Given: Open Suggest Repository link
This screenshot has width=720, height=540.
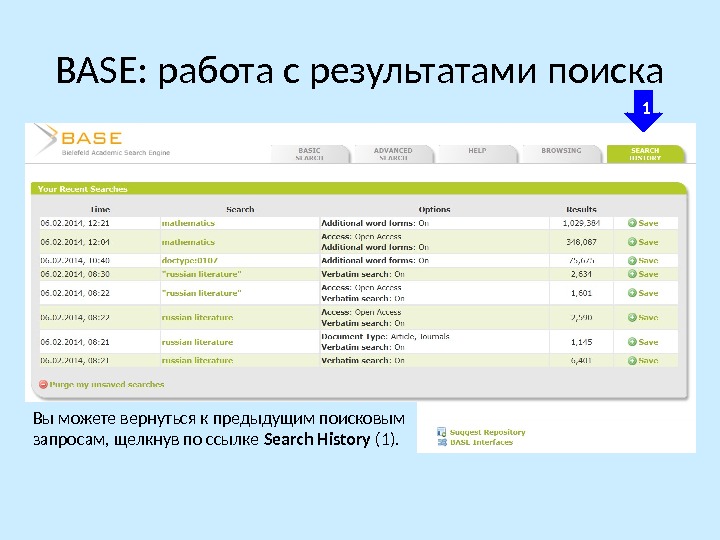Looking at the screenshot, I should [x=488, y=432].
